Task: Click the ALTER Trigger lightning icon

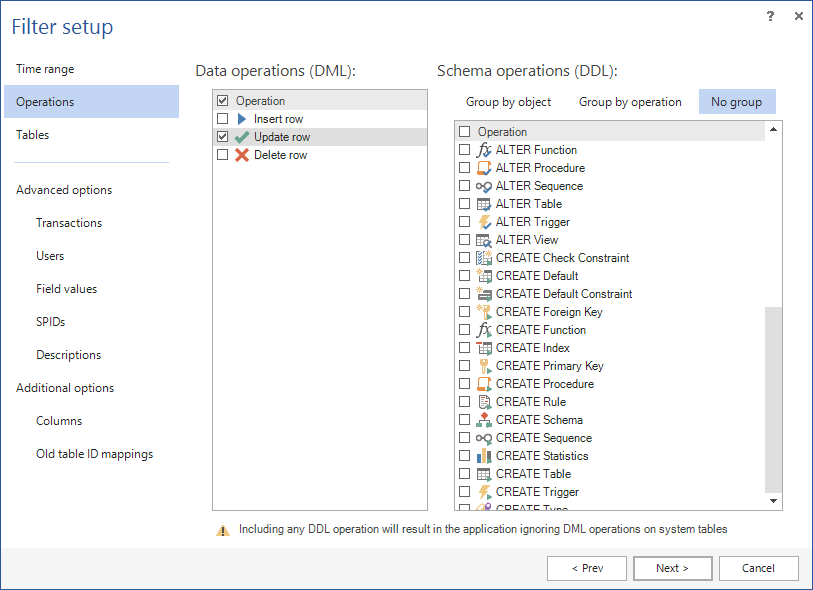Action: [484, 222]
